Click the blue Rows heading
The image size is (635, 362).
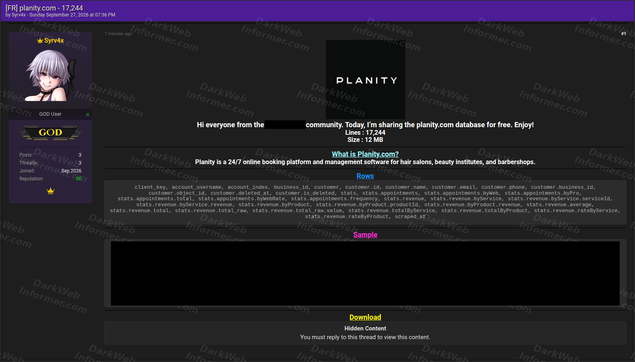[365, 176]
